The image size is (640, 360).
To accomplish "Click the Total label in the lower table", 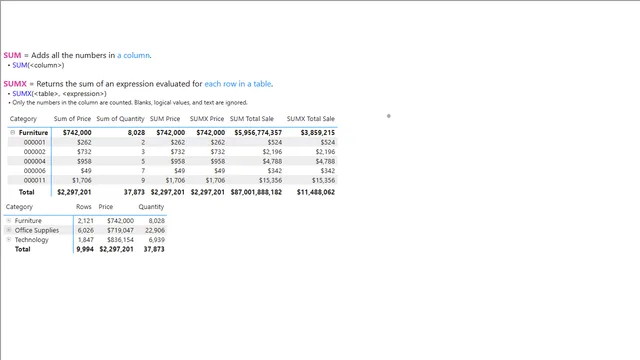I will (22, 249).
